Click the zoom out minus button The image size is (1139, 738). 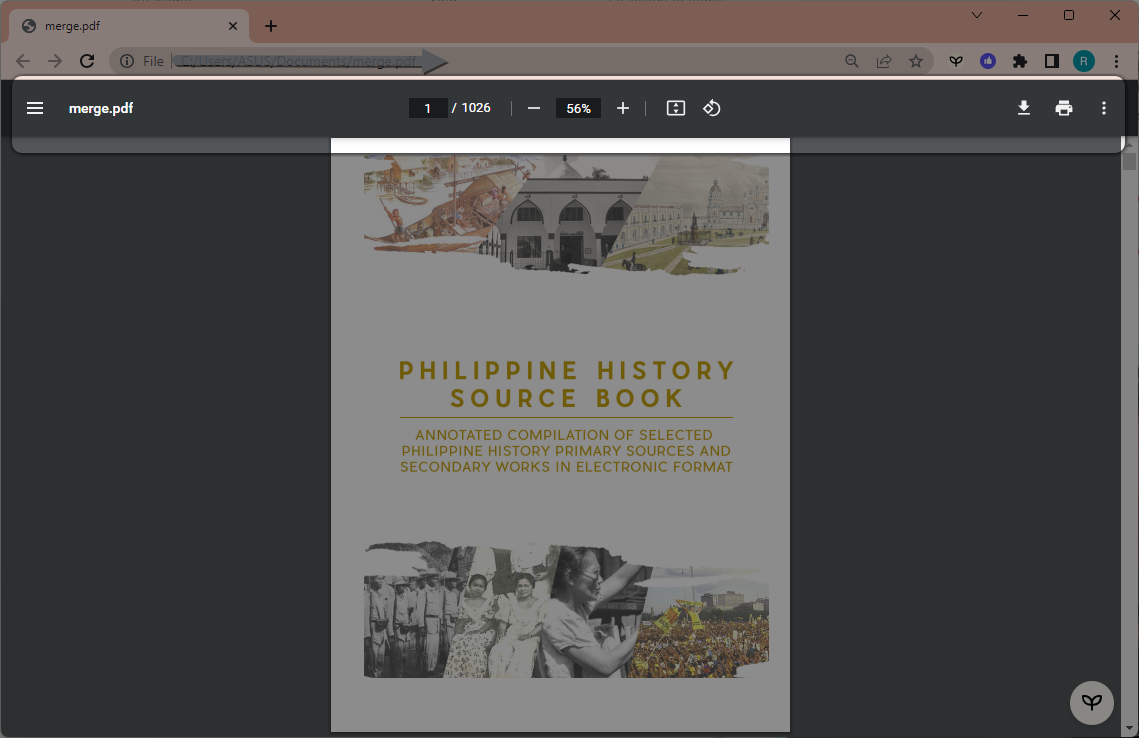pos(534,108)
